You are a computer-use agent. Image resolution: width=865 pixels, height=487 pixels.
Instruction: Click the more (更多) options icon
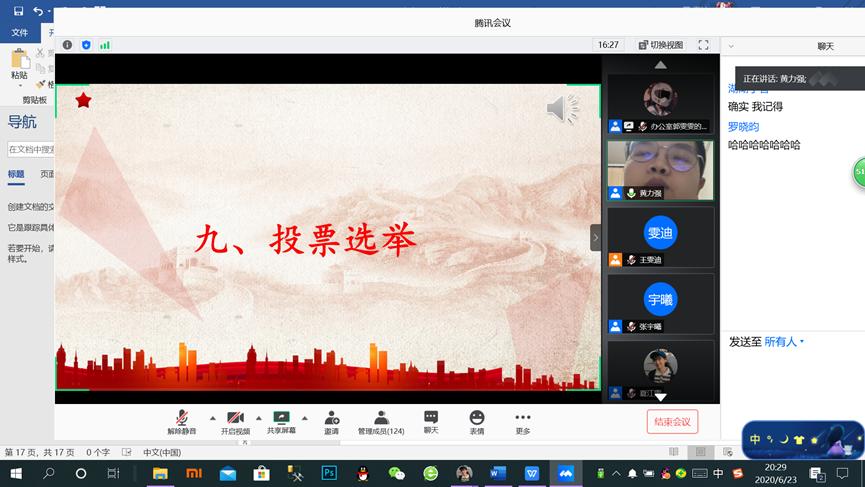pos(523,421)
